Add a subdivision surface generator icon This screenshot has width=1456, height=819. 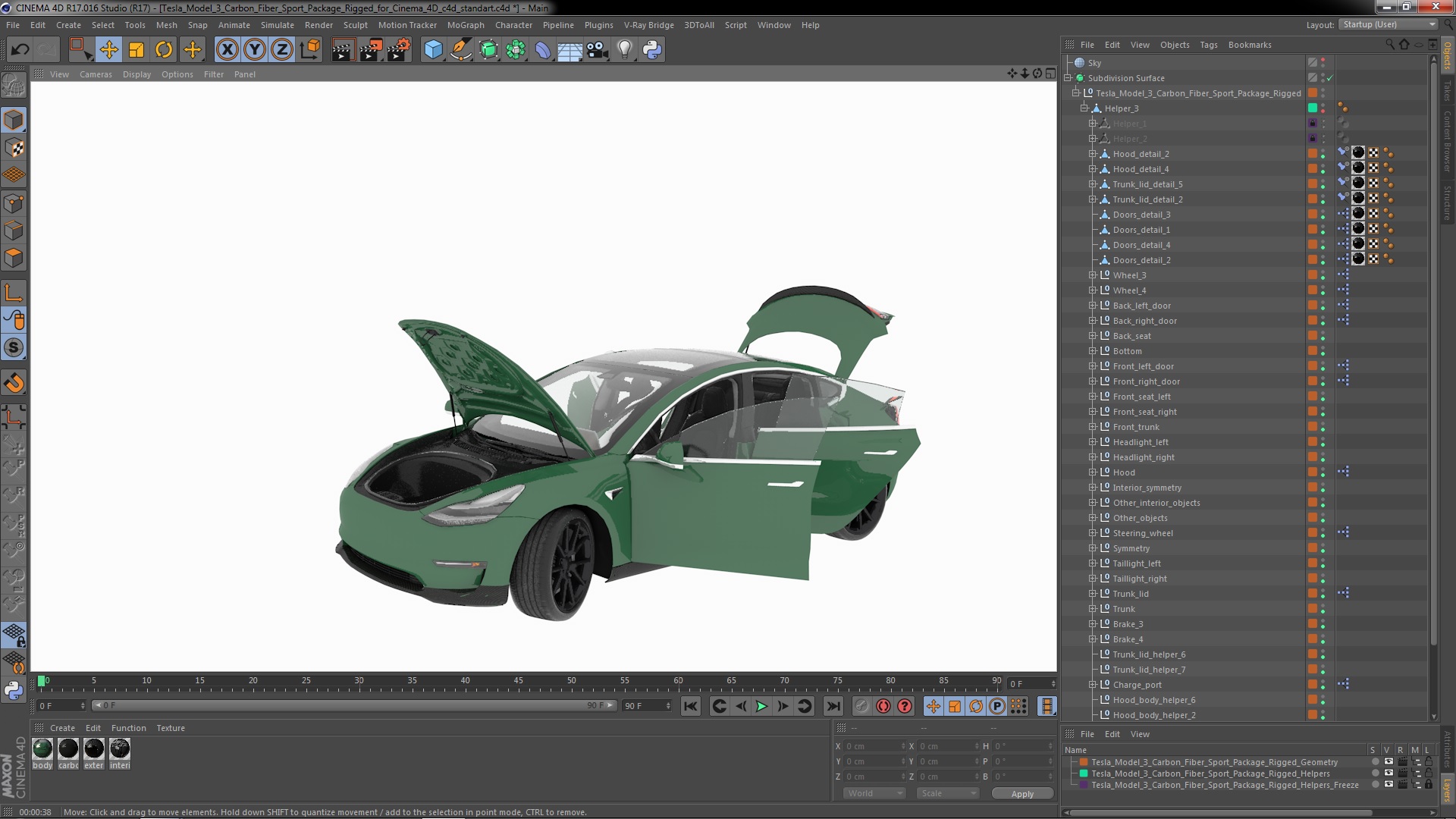coord(488,50)
